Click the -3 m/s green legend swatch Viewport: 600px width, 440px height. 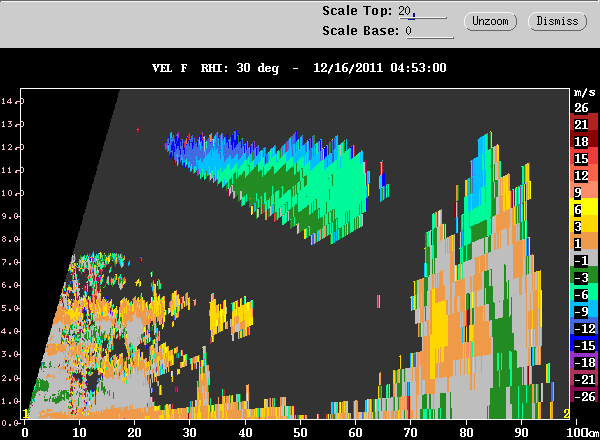tap(584, 277)
